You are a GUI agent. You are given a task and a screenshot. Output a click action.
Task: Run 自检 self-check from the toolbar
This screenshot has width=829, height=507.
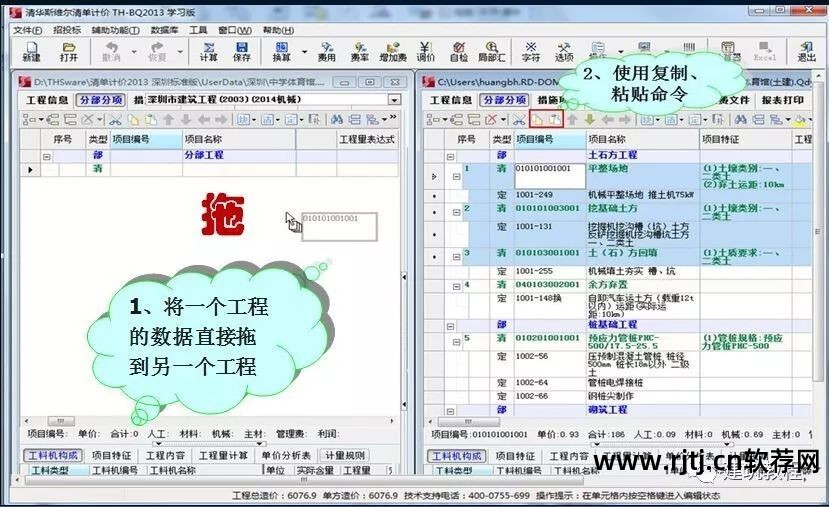[x=458, y=52]
